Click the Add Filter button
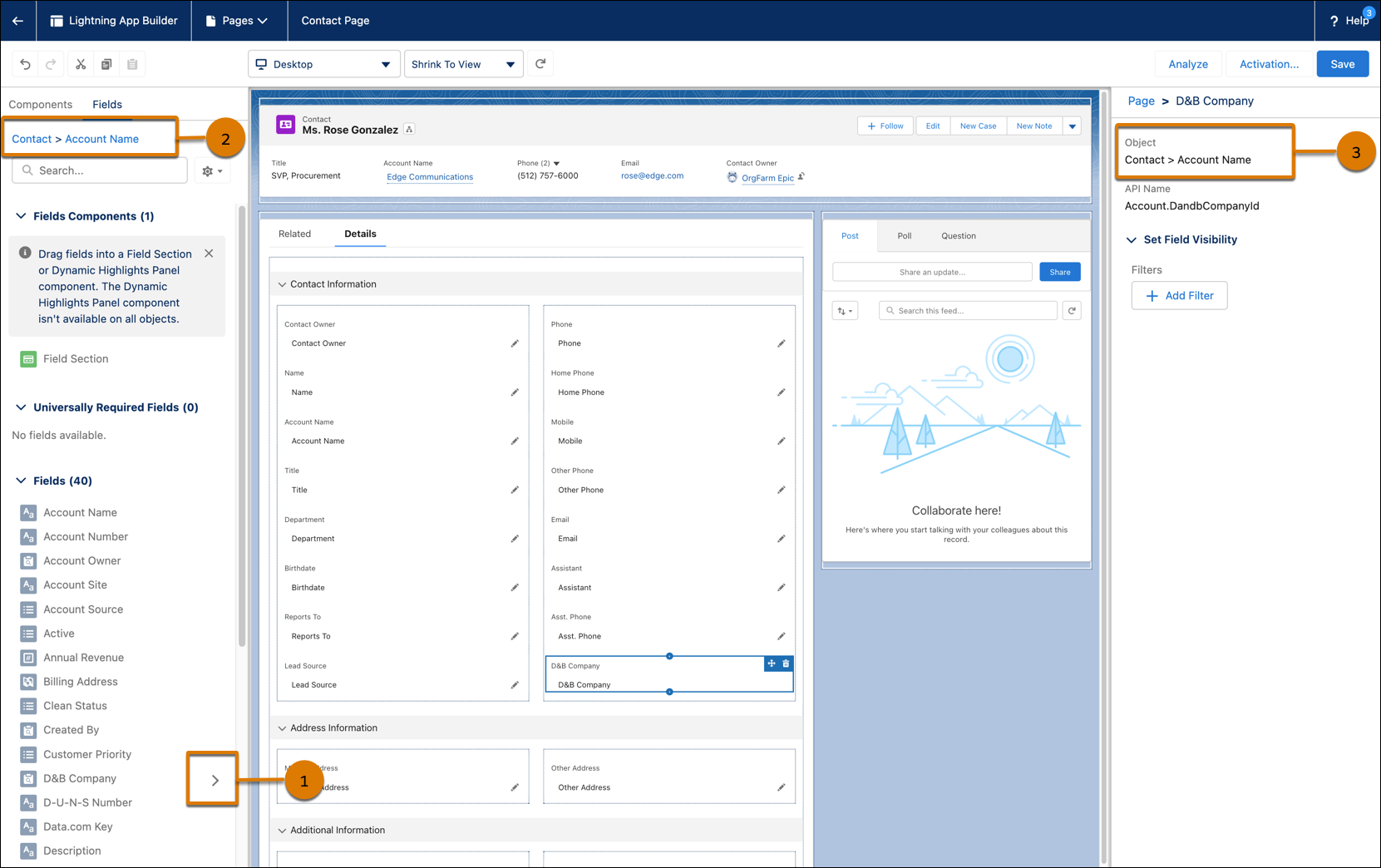The image size is (1381, 868). tap(1178, 296)
